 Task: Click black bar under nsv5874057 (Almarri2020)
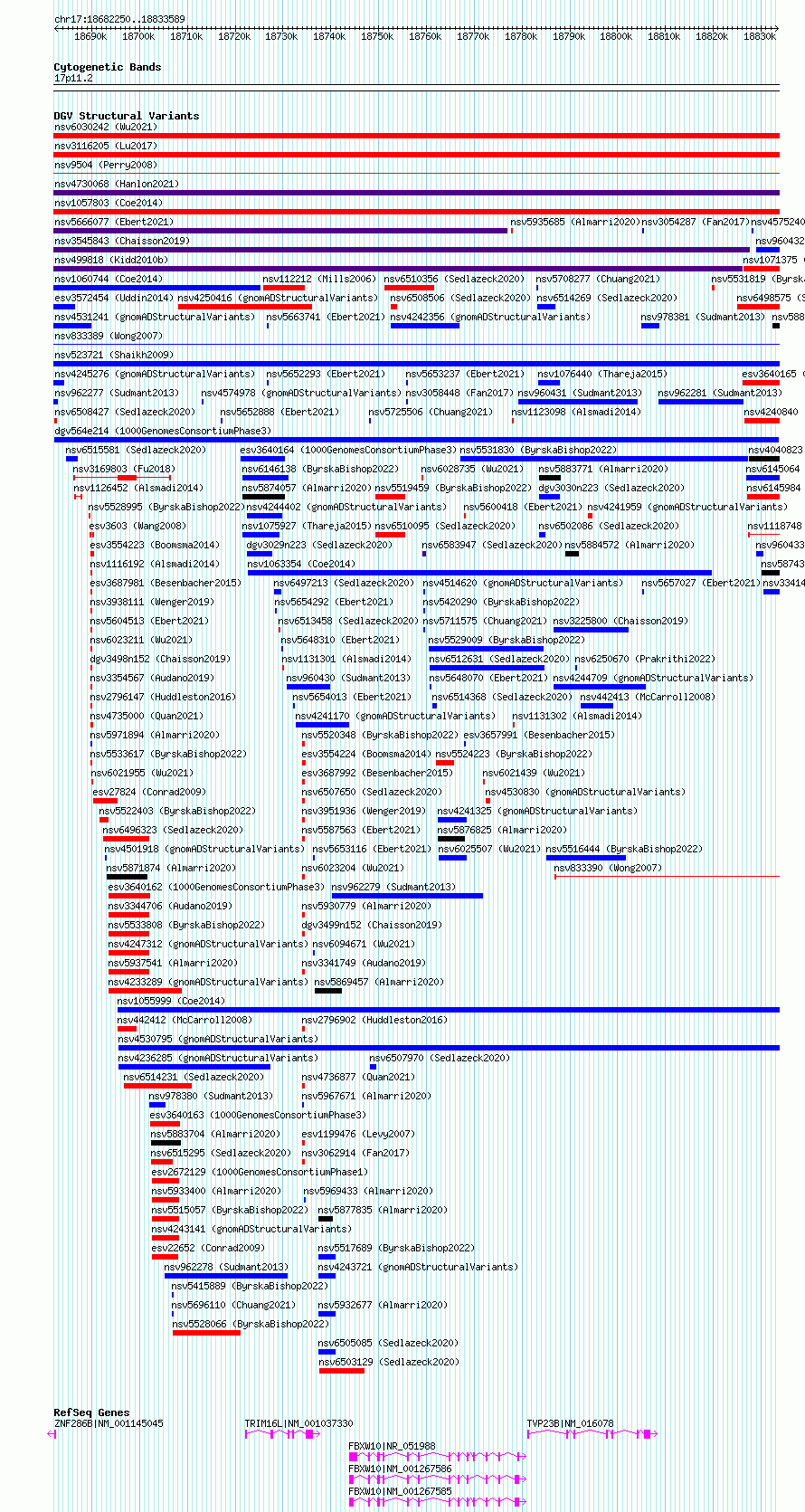[x=263, y=497]
